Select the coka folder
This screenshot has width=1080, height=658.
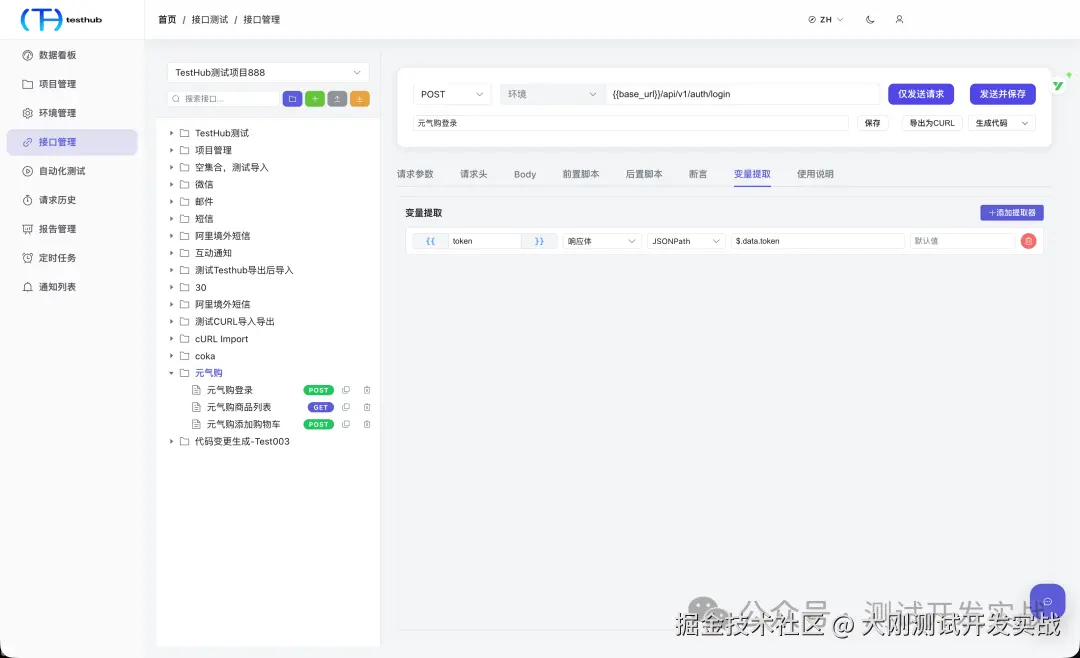click(205, 356)
